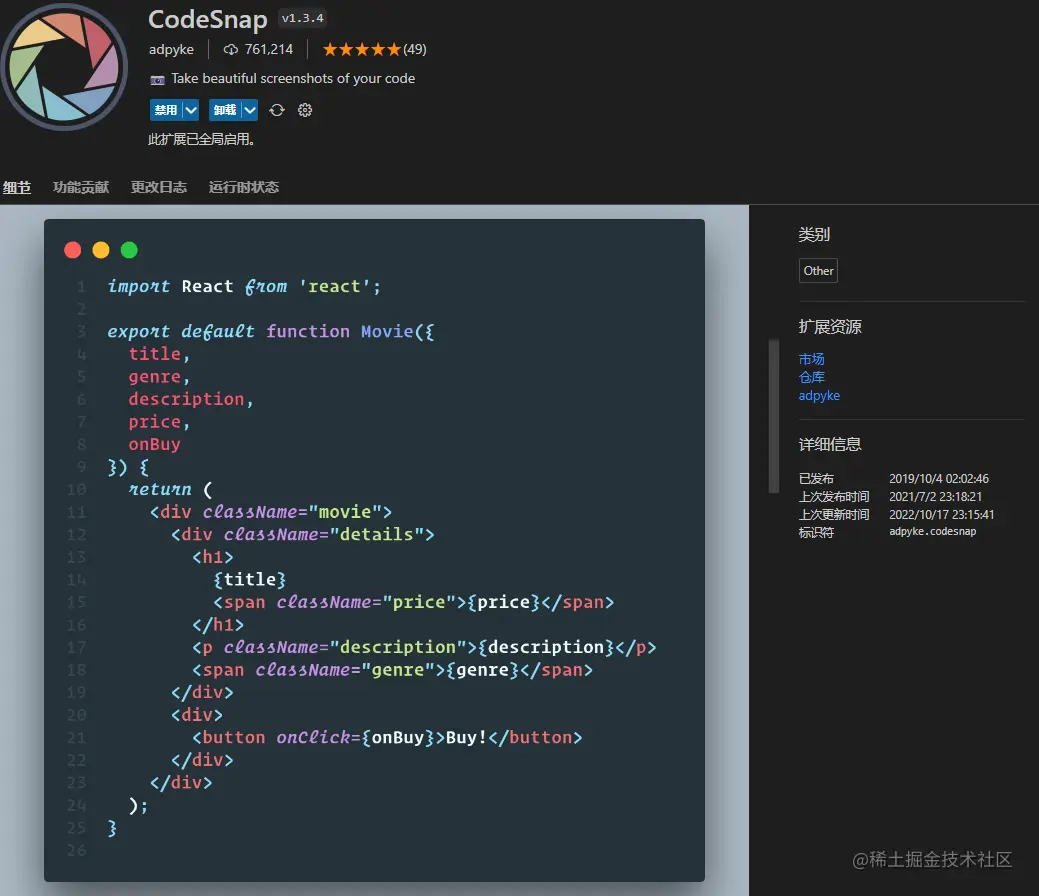Click the published date 2019/10/4 02:02:46
Viewport: 1039px width, 896px height.
pyautogui.click(x=939, y=478)
